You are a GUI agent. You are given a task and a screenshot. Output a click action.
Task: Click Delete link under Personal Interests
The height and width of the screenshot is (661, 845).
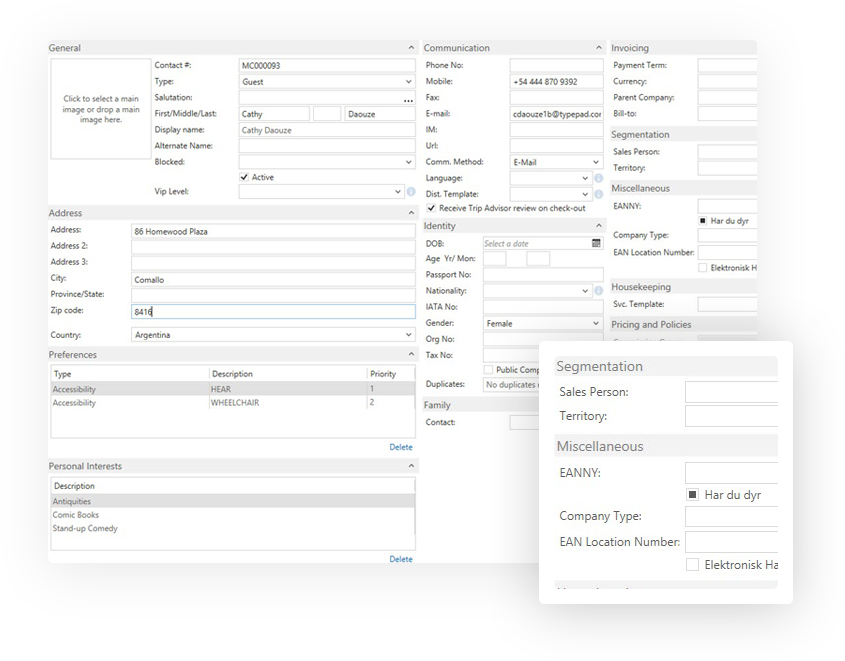(x=401, y=559)
